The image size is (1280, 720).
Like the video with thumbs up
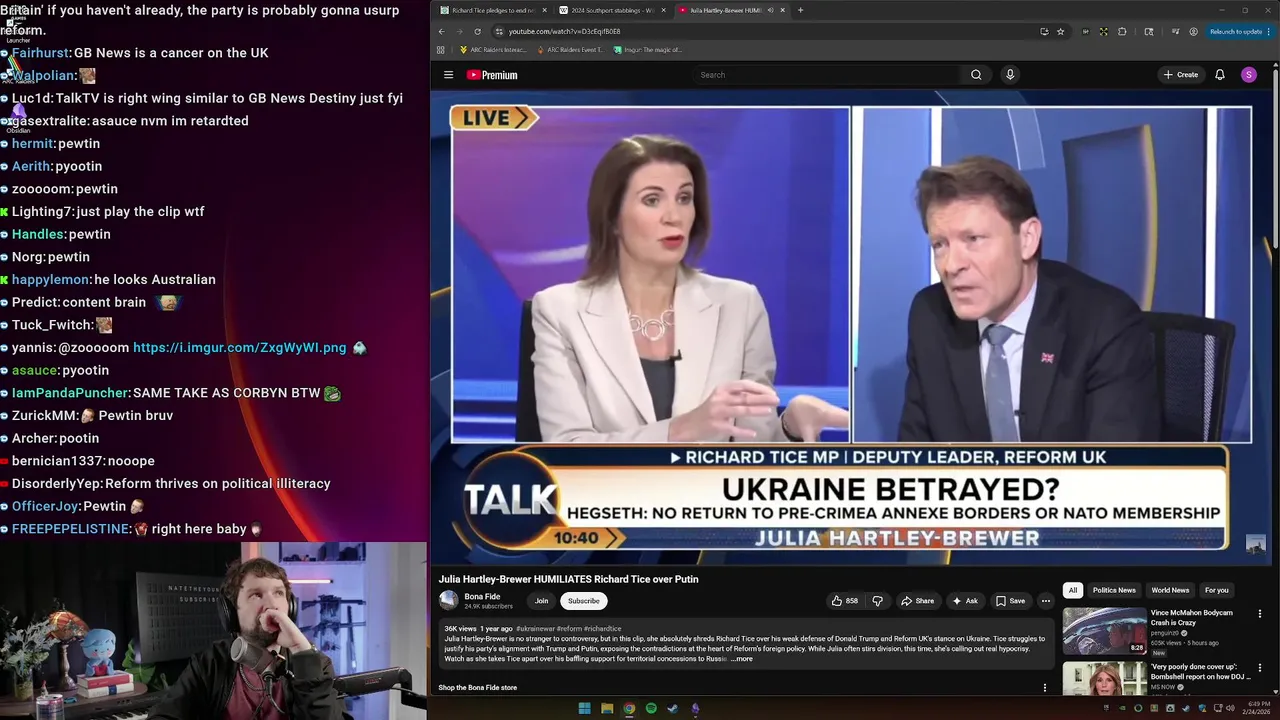point(845,601)
